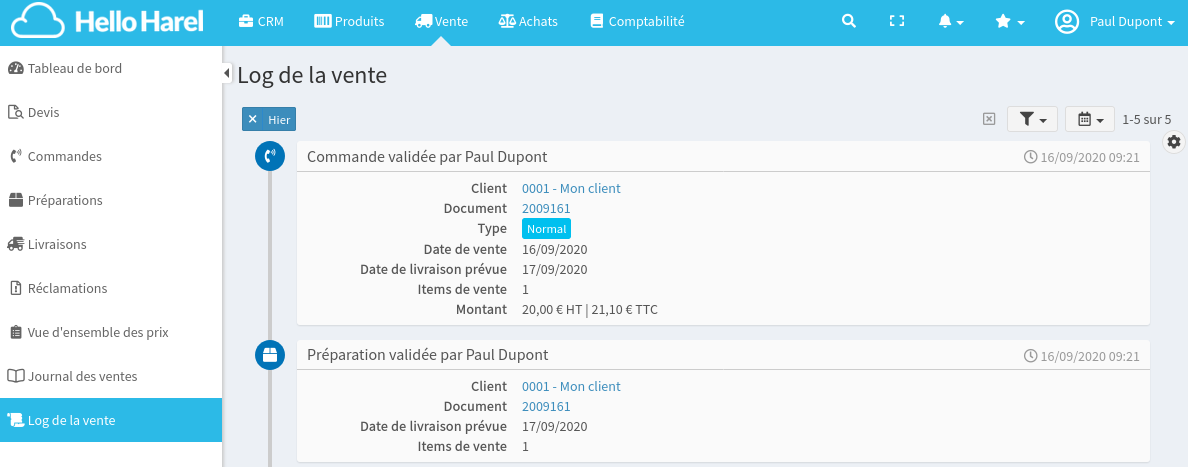Click the settings gear icon
The width and height of the screenshot is (1188, 467).
tap(1174, 142)
